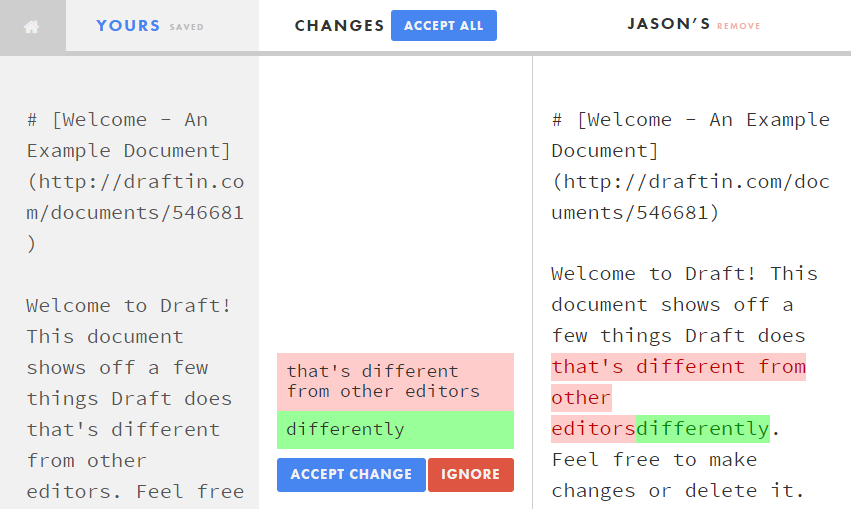Click 'things Draft does' in your document

pos(129,398)
